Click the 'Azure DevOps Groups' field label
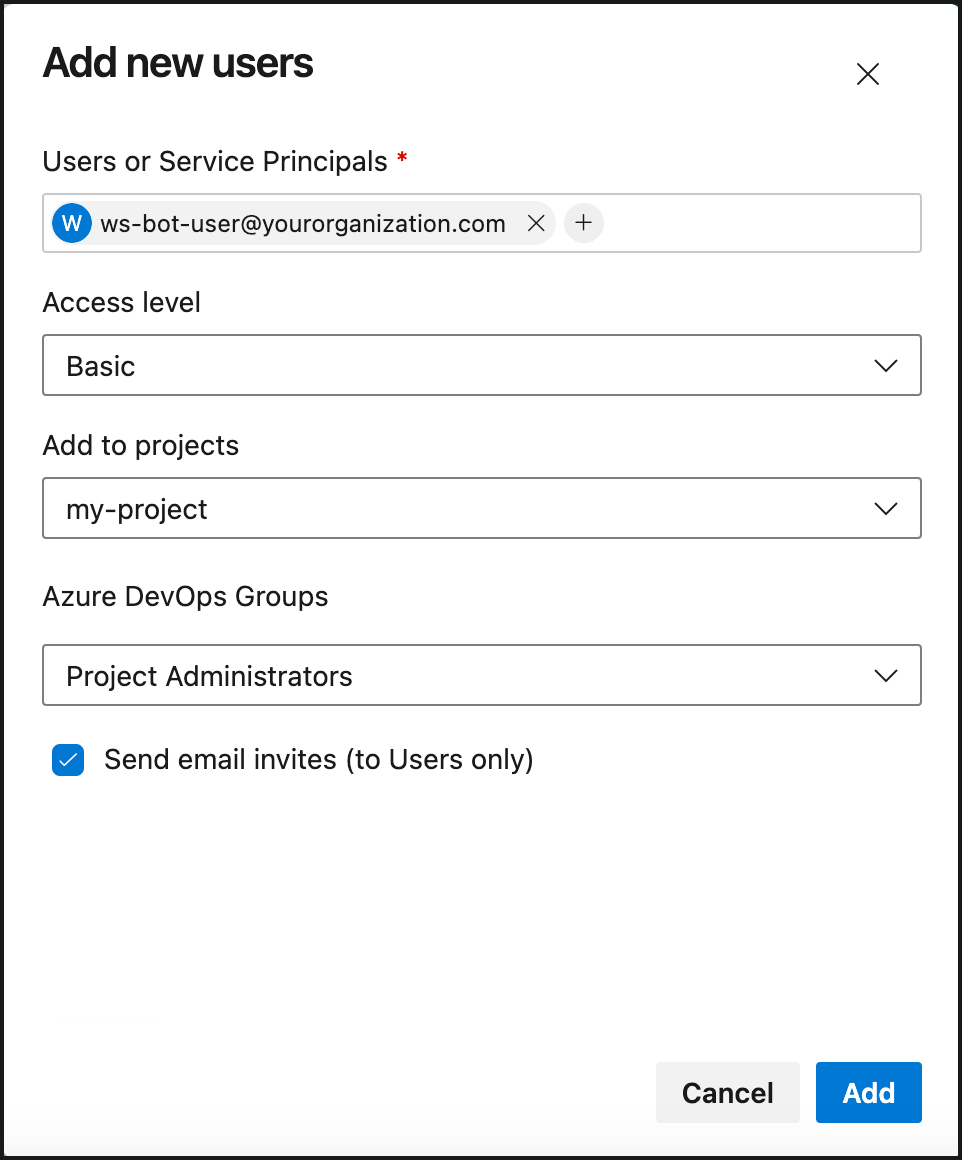962x1160 pixels. pos(185,597)
